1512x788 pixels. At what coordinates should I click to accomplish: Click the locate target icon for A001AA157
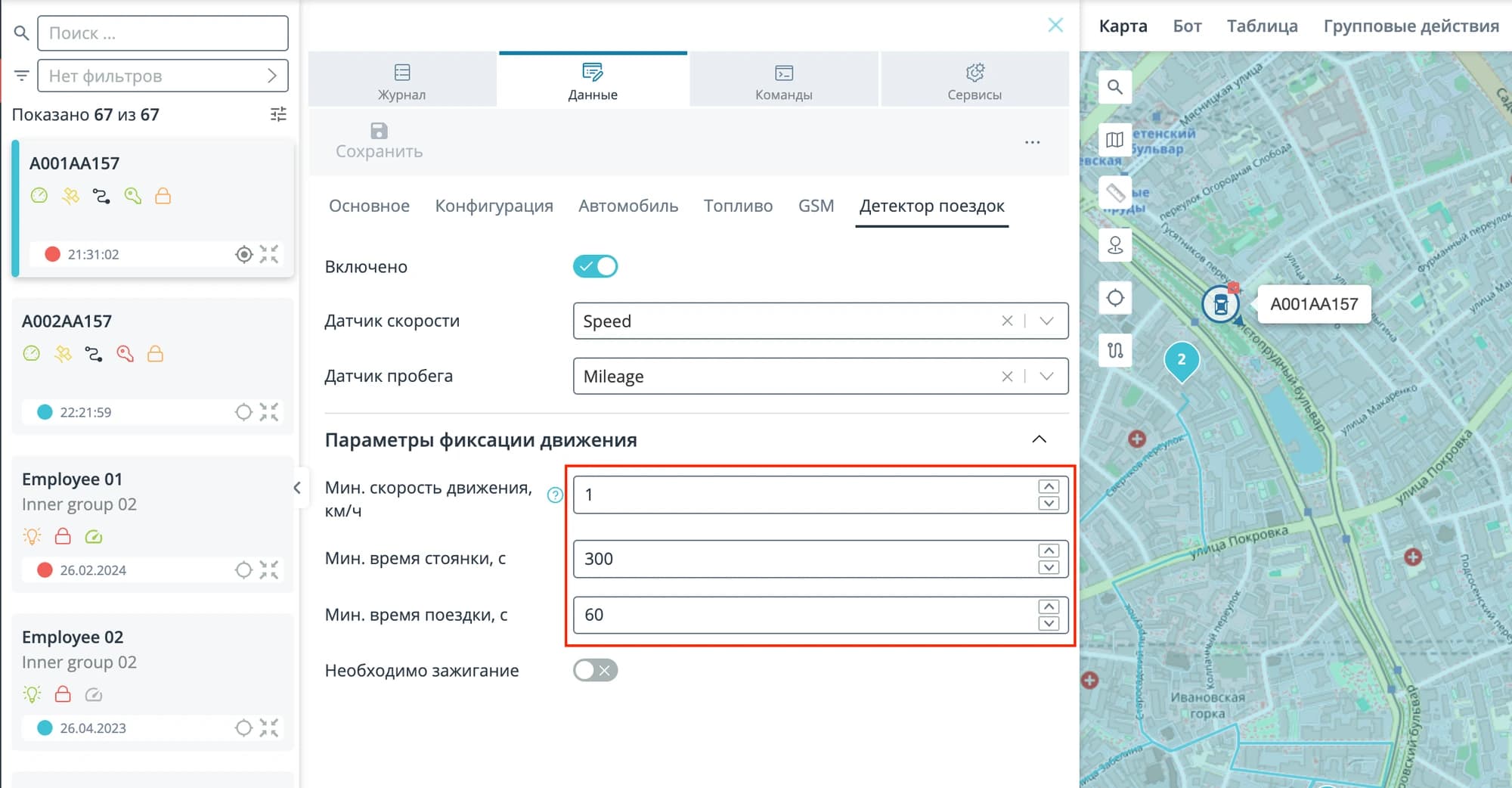[243, 254]
